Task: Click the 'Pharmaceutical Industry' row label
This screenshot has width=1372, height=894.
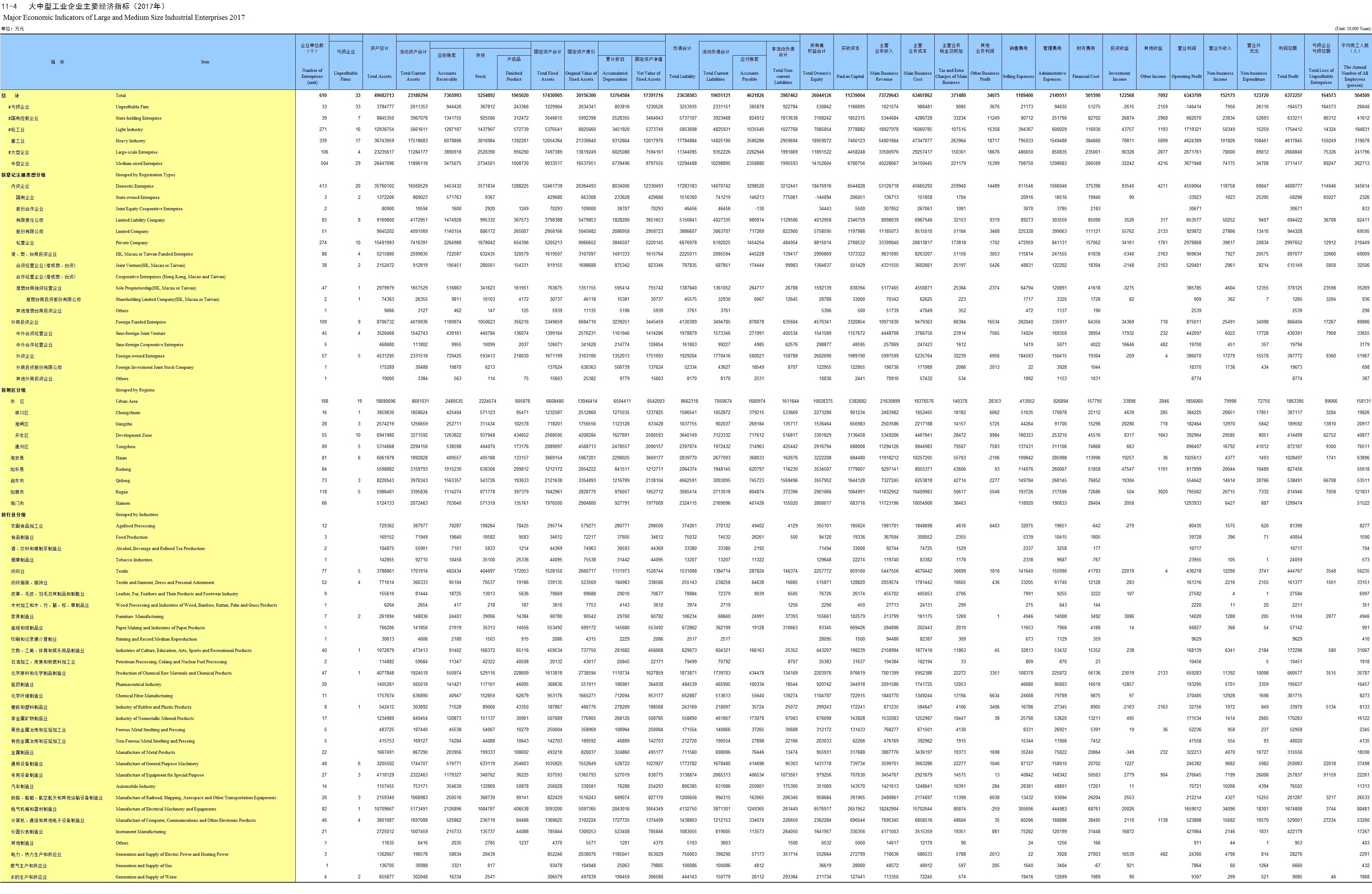Action: (x=138, y=684)
